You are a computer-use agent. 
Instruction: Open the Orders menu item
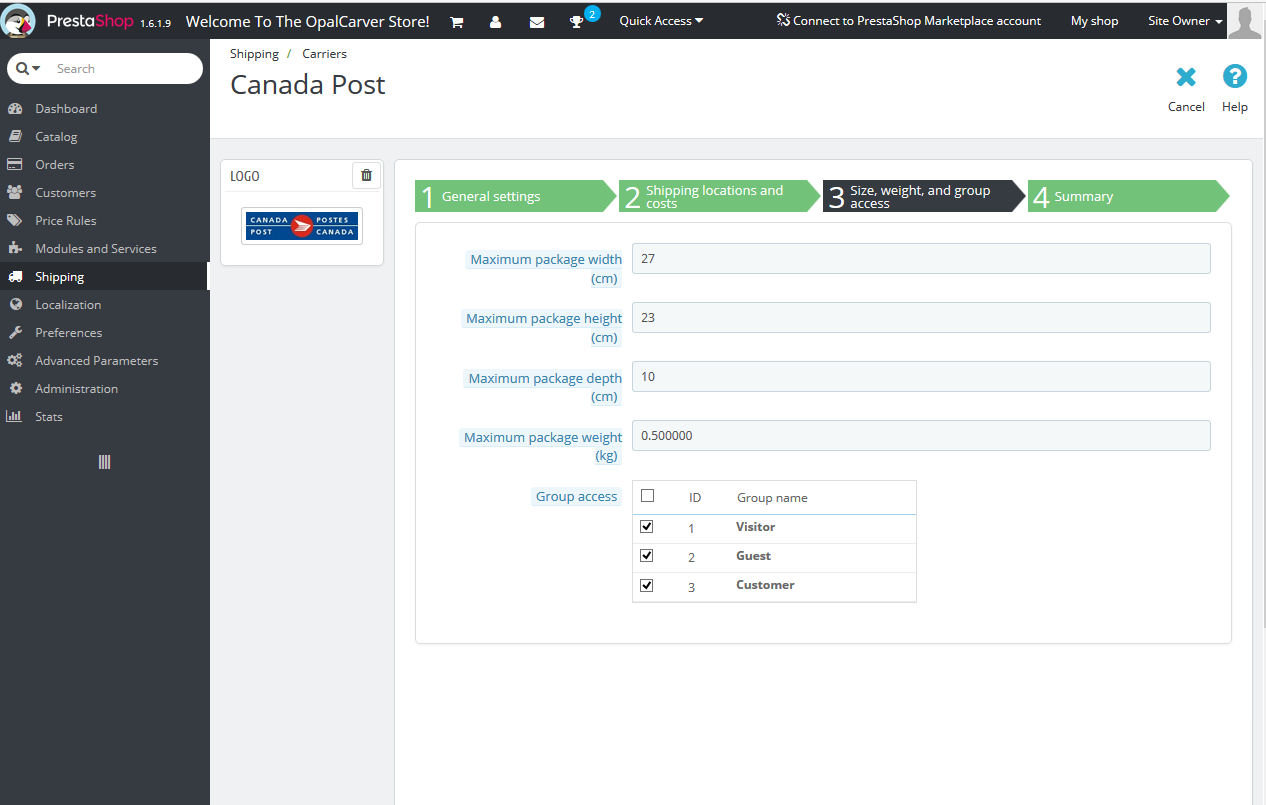click(x=55, y=164)
